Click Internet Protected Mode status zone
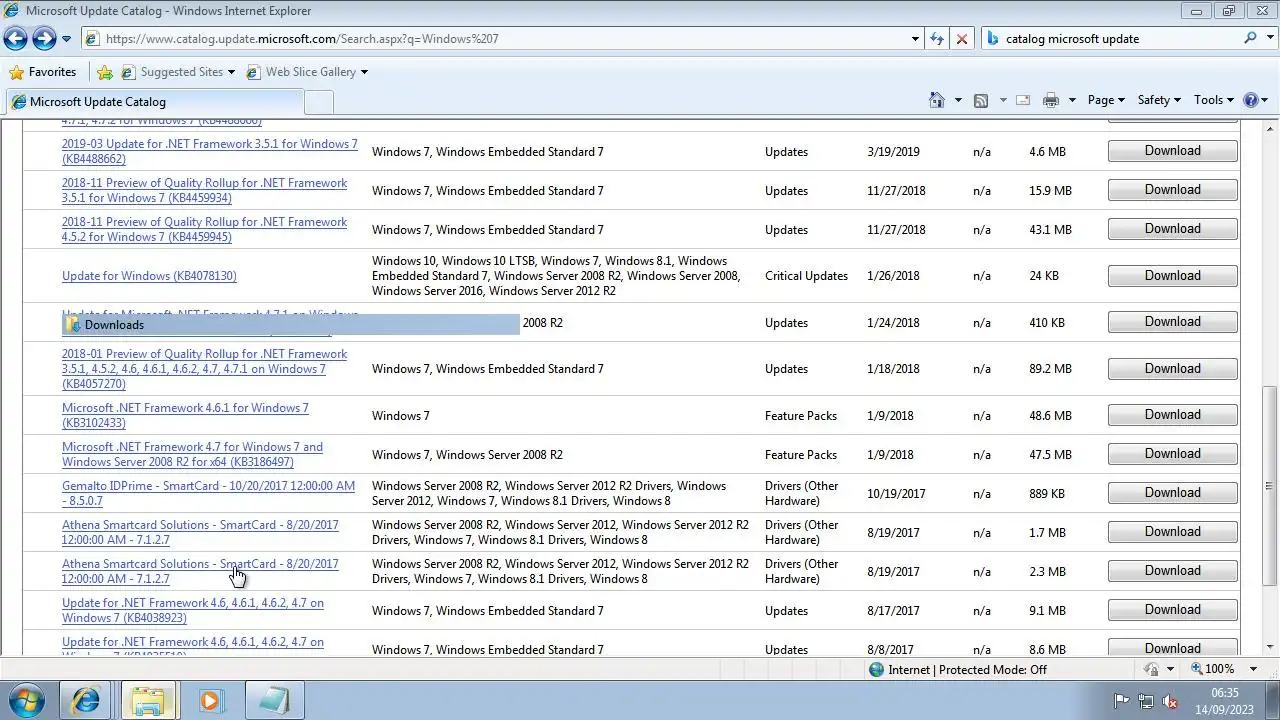The width and height of the screenshot is (1280, 720). (958, 670)
